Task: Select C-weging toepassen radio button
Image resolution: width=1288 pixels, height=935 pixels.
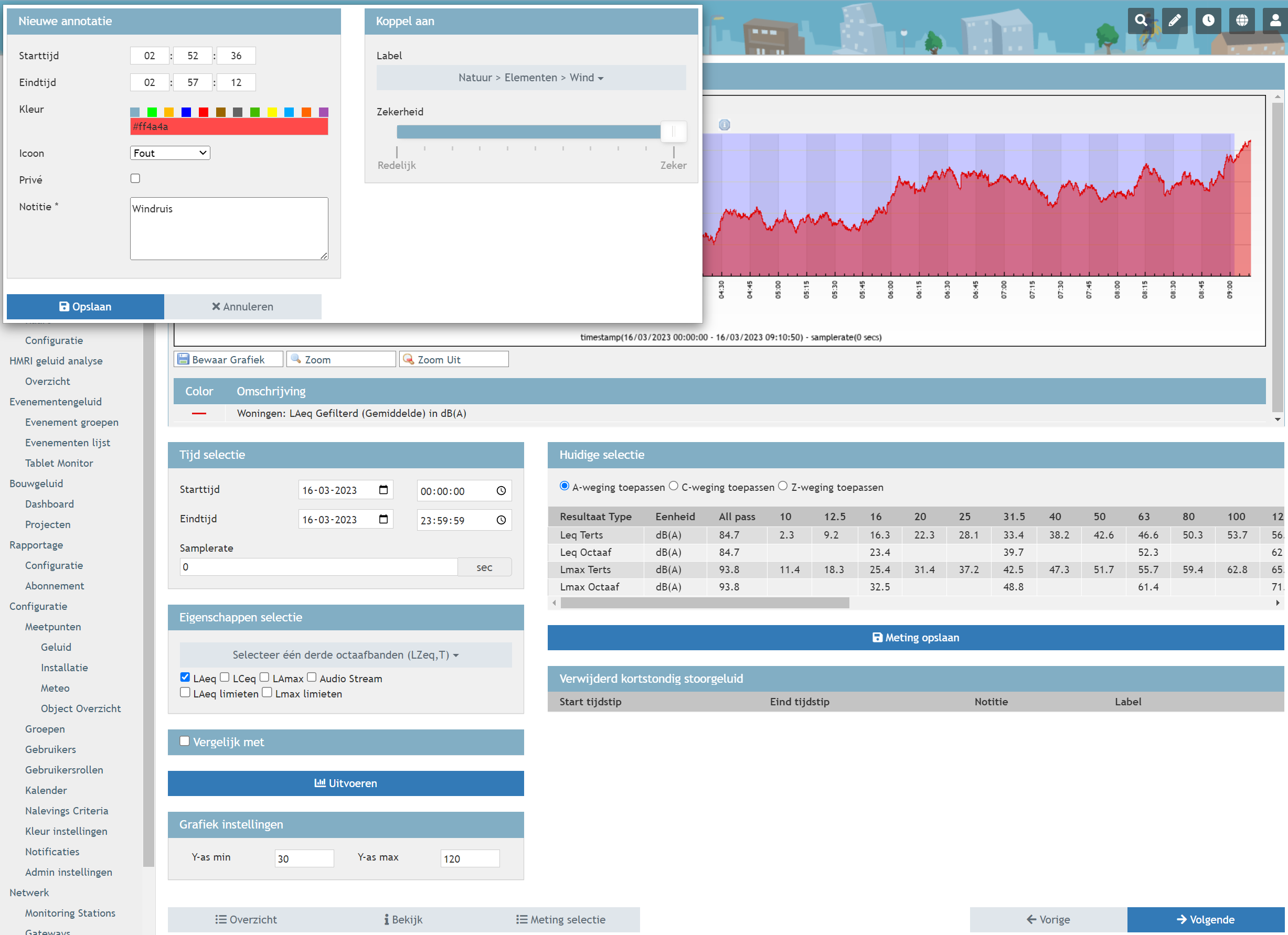Action: tap(674, 486)
